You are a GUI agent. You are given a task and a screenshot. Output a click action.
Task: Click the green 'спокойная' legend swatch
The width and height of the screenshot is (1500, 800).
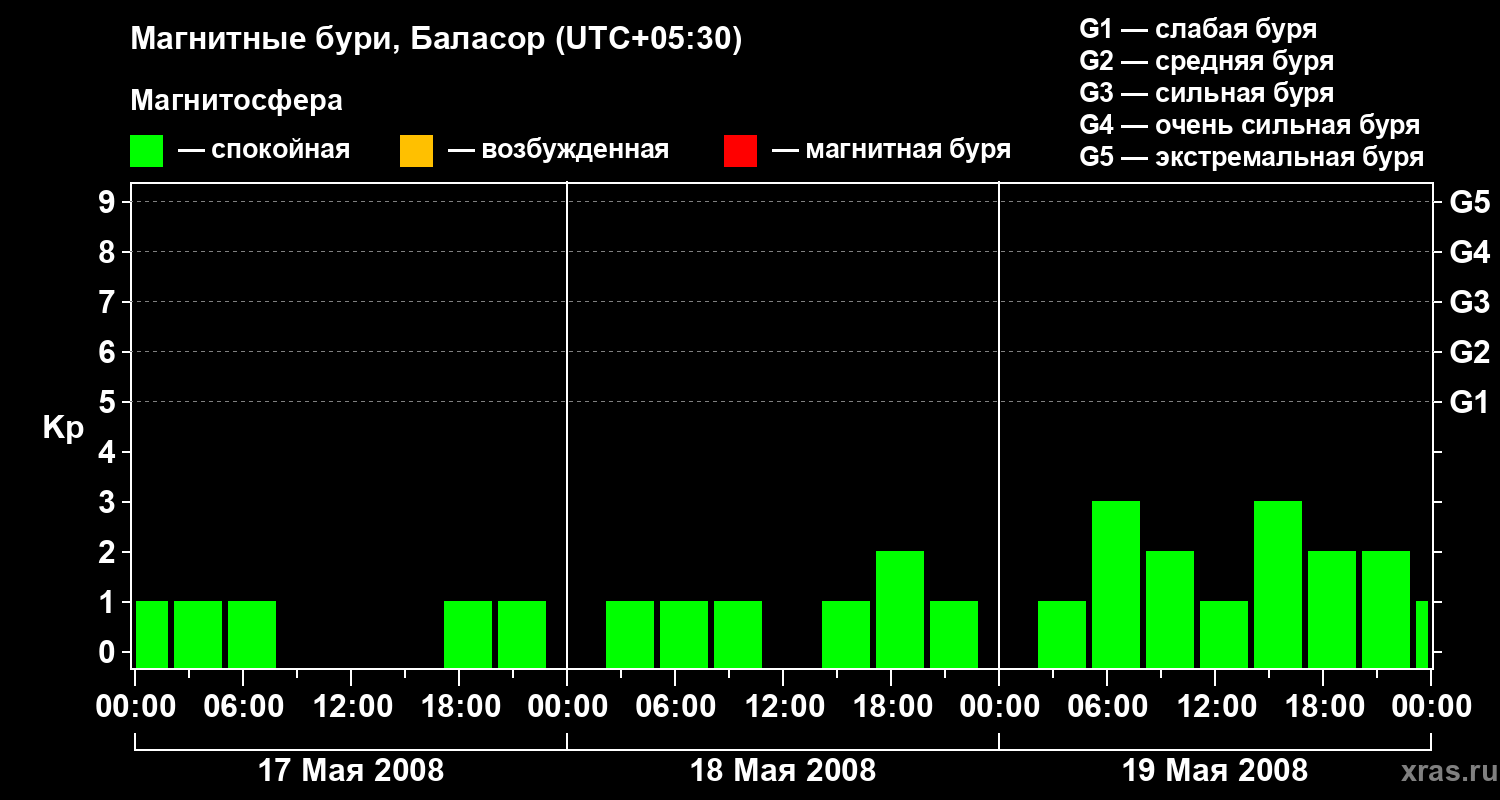146,151
